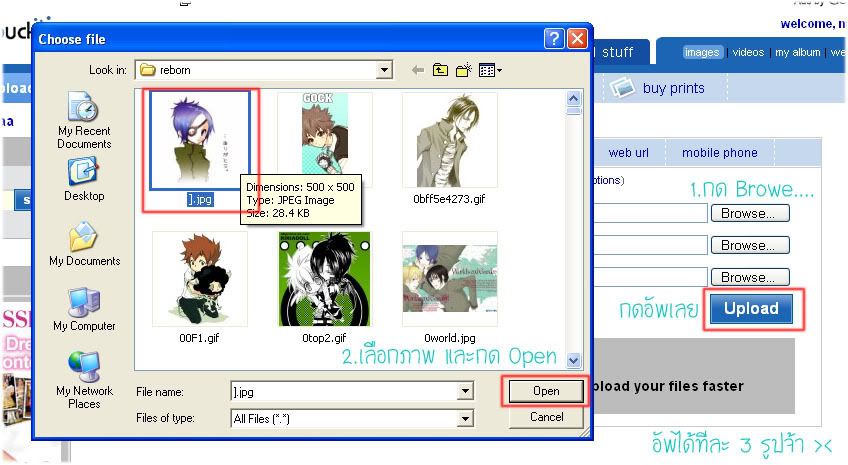Select the 0top2.gif thumbnail
Viewport: 848px width, 465px height.
[x=324, y=279]
